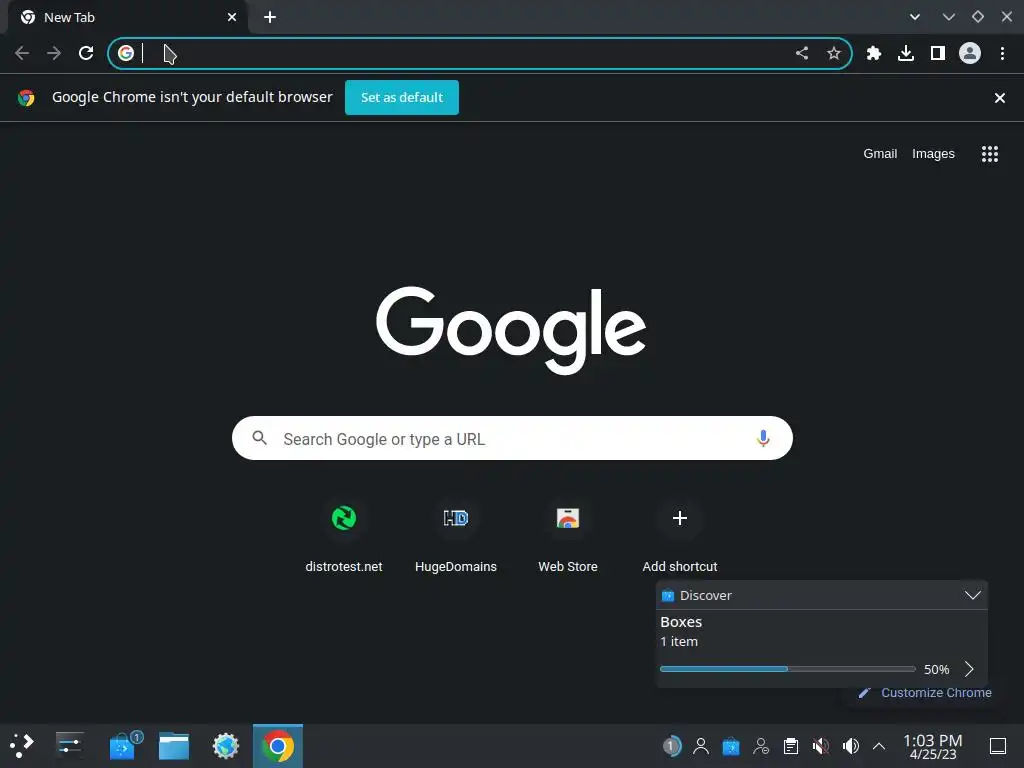Toggle the side panel icon
This screenshot has width=1024, height=768.
point(938,53)
